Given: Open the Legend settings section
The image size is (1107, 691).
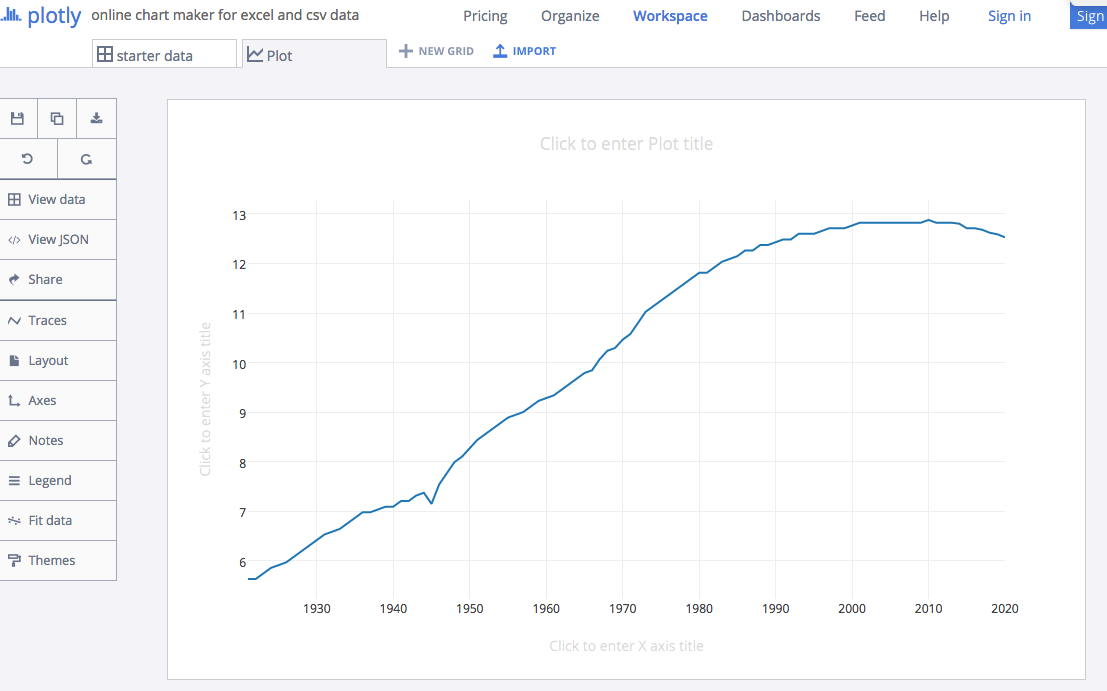Looking at the screenshot, I should pos(49,480).
